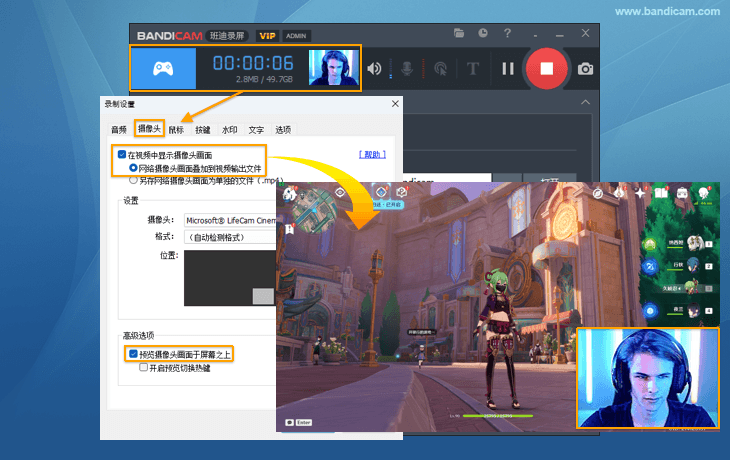
Task: Take a screenshot with the camera icon
Action: pos(585,69)
